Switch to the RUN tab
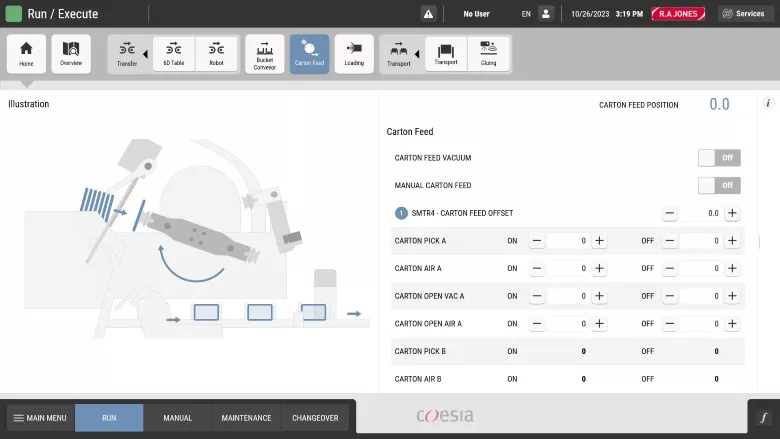780x439 pixels. pos(109,418)
